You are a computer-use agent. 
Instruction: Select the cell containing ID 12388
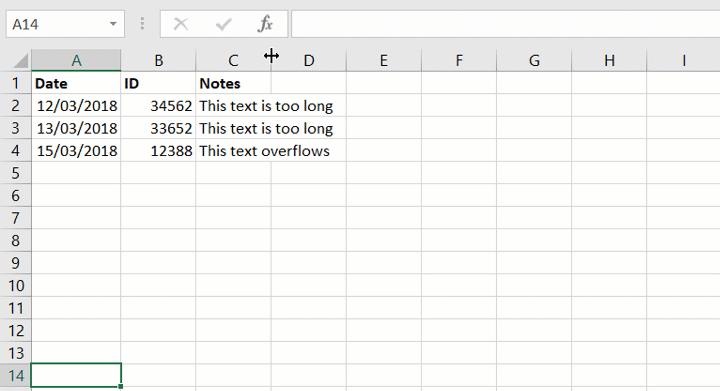(158, 151)
